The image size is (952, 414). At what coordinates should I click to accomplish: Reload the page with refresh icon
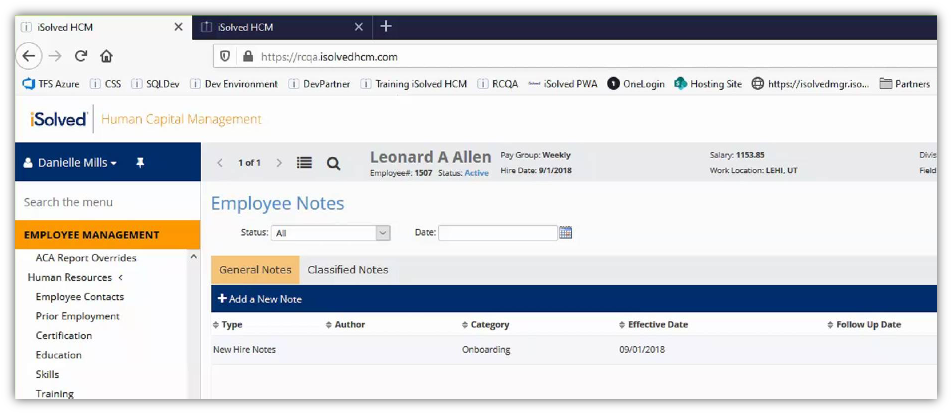pos(81,56)
